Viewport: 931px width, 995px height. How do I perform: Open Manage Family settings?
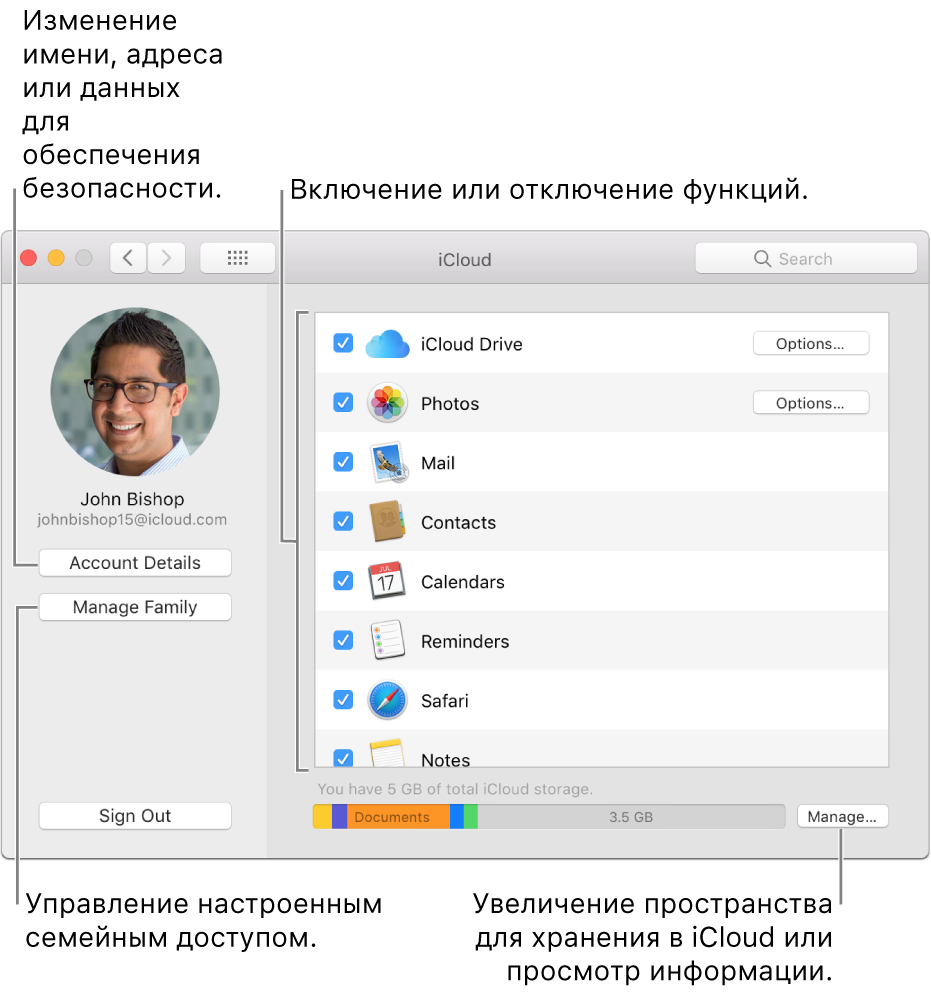coord(135,607)
